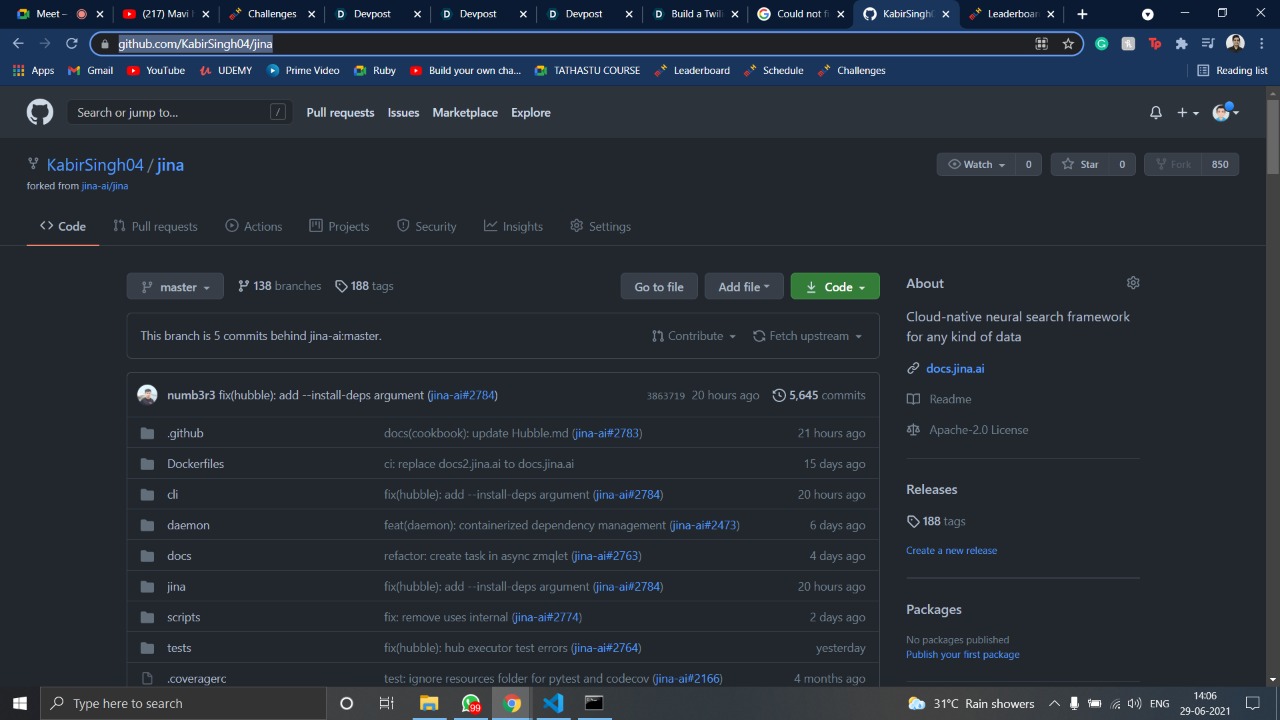Open the terminal app in taskbar

tap(594, 703)
